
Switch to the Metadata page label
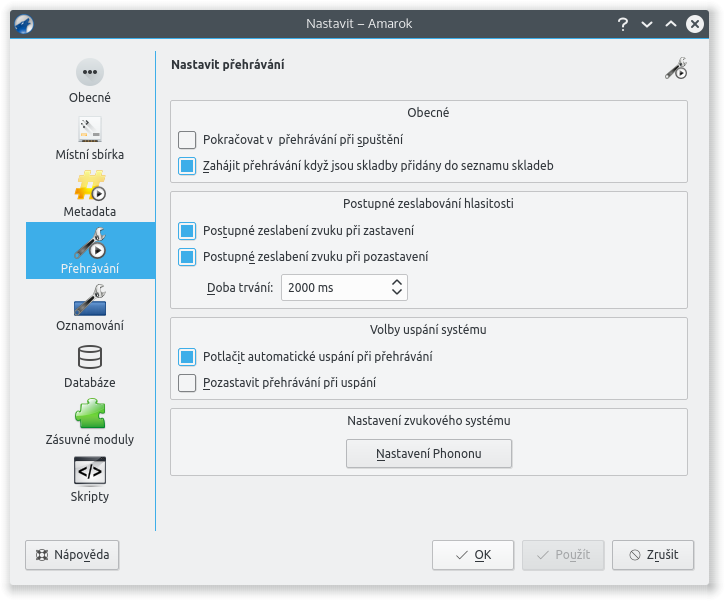(x=90, y=212)
